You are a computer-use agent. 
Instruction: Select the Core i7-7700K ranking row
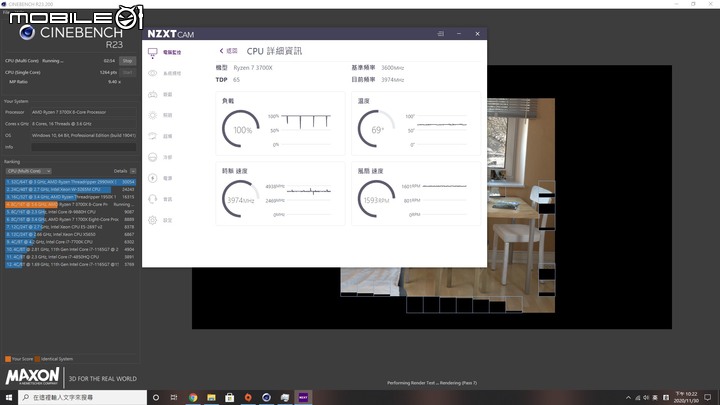(x=70, y=242)
